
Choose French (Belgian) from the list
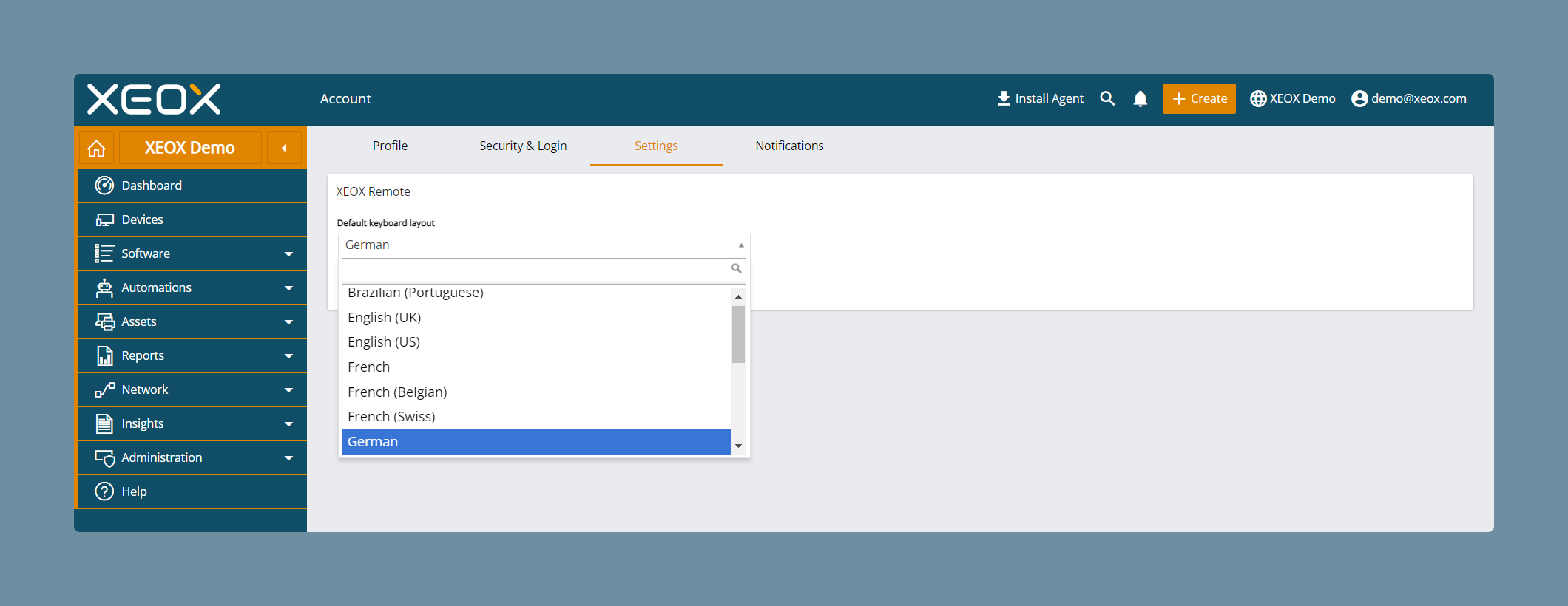536,392
